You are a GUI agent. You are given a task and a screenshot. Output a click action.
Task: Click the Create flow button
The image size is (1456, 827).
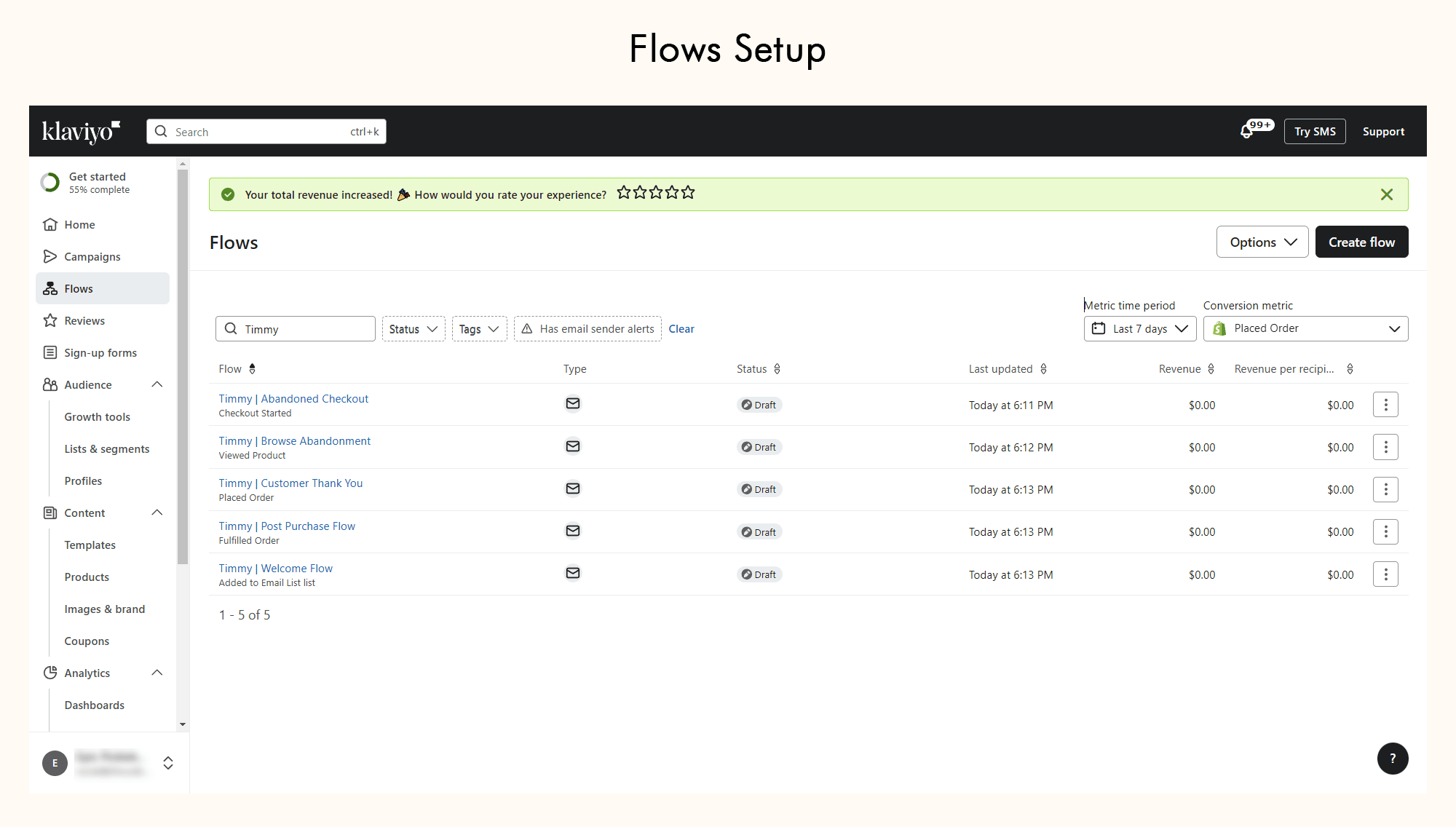[x=1361, y=242]
